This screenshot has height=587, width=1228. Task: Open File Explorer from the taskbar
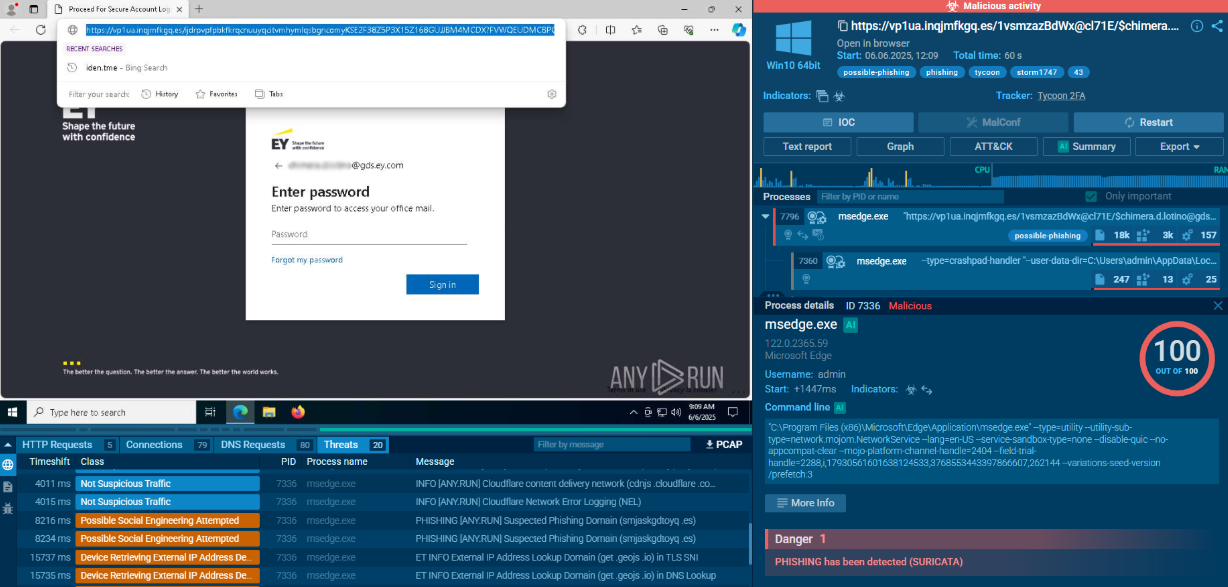(x=269, y=412)
